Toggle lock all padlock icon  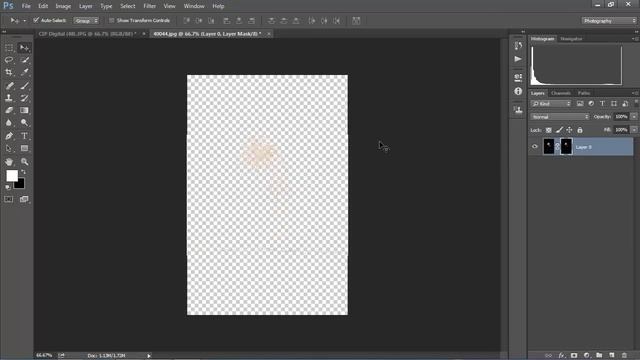click(580, 130)
